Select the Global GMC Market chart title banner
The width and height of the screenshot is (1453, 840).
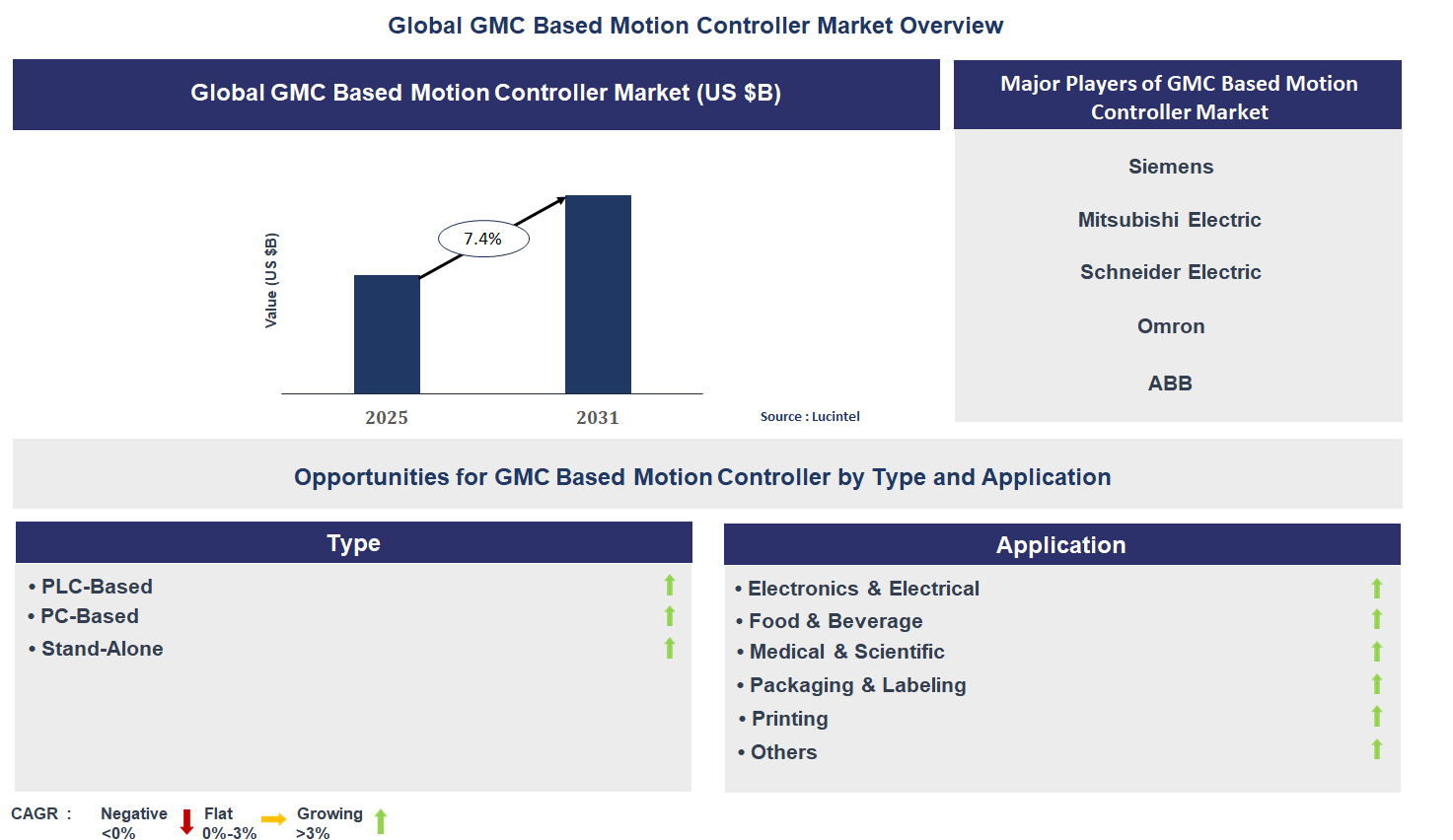(475, 93)
